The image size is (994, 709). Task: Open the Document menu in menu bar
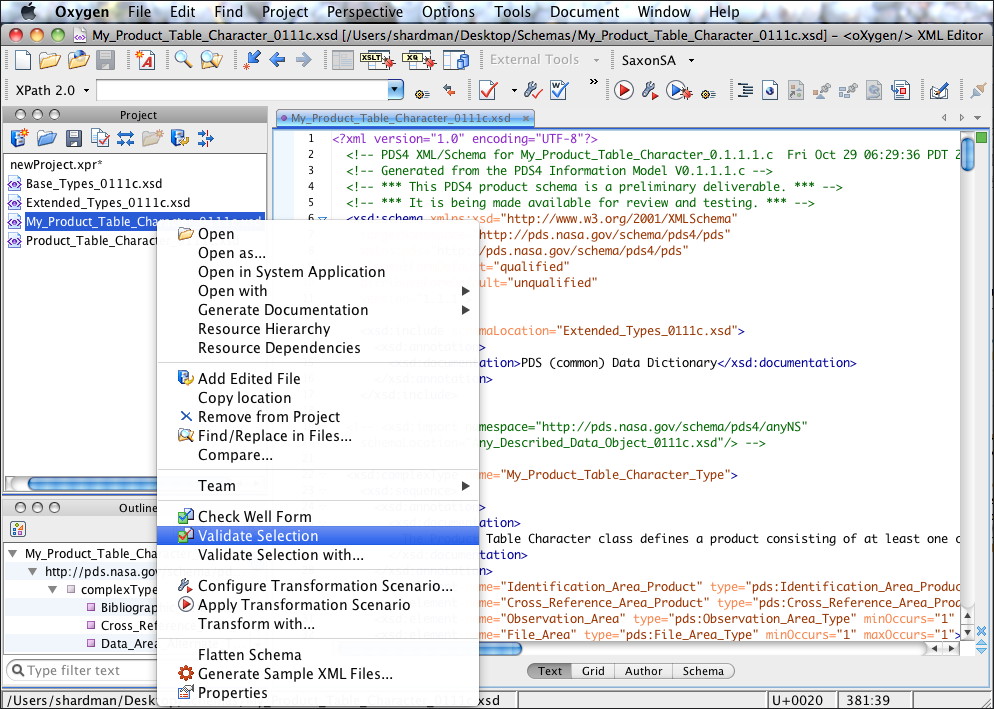click(x=584, y=12)
